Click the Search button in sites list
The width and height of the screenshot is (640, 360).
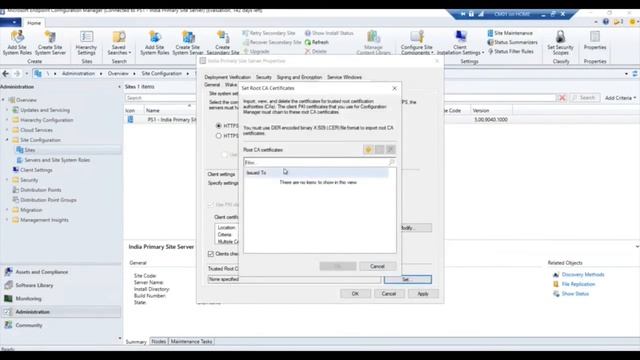[584, 98]
